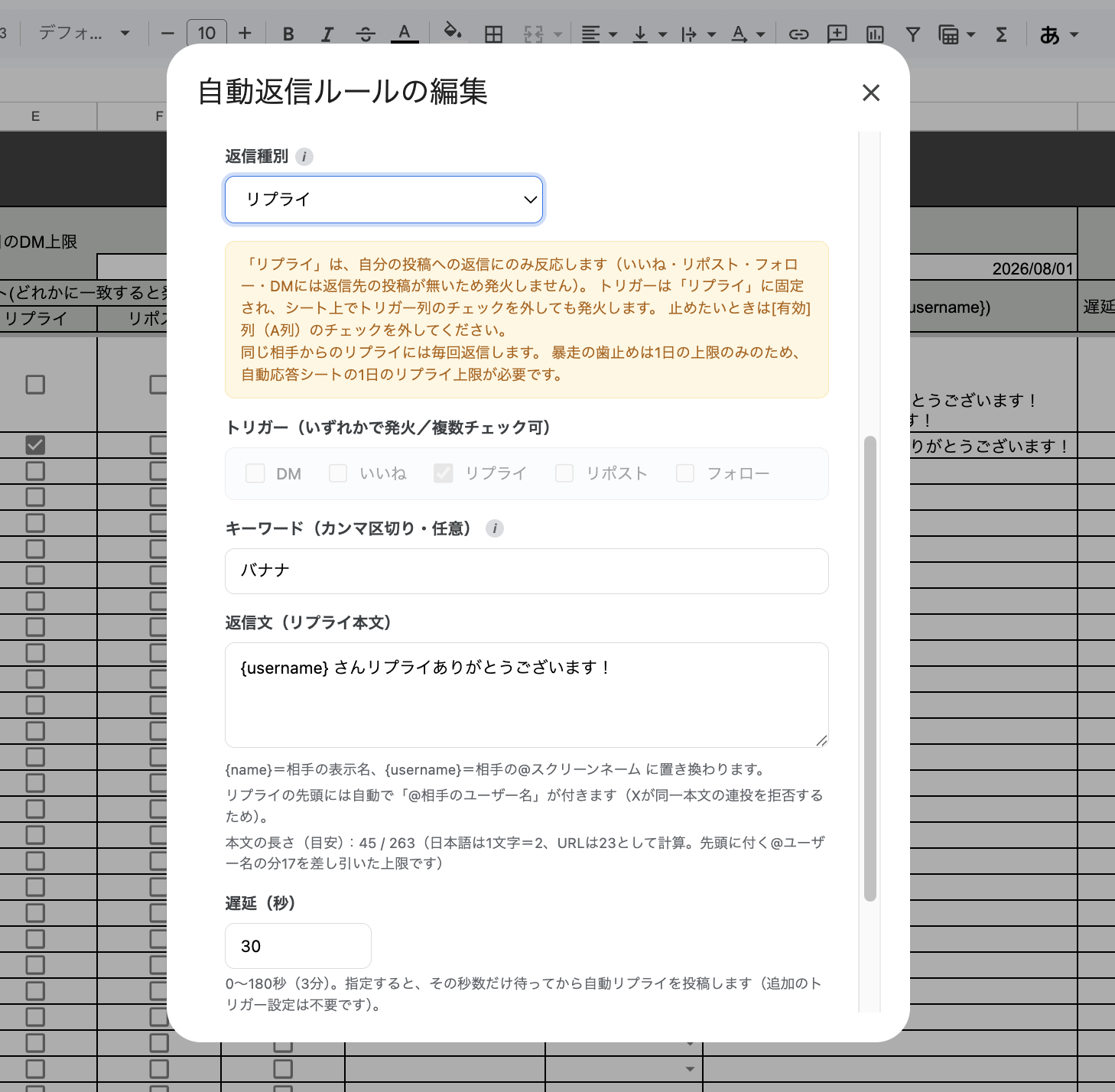Toggle the フォロー trigger checkbox
This screenshot has height=1092, width=1115.
click(x=685, y=473)
